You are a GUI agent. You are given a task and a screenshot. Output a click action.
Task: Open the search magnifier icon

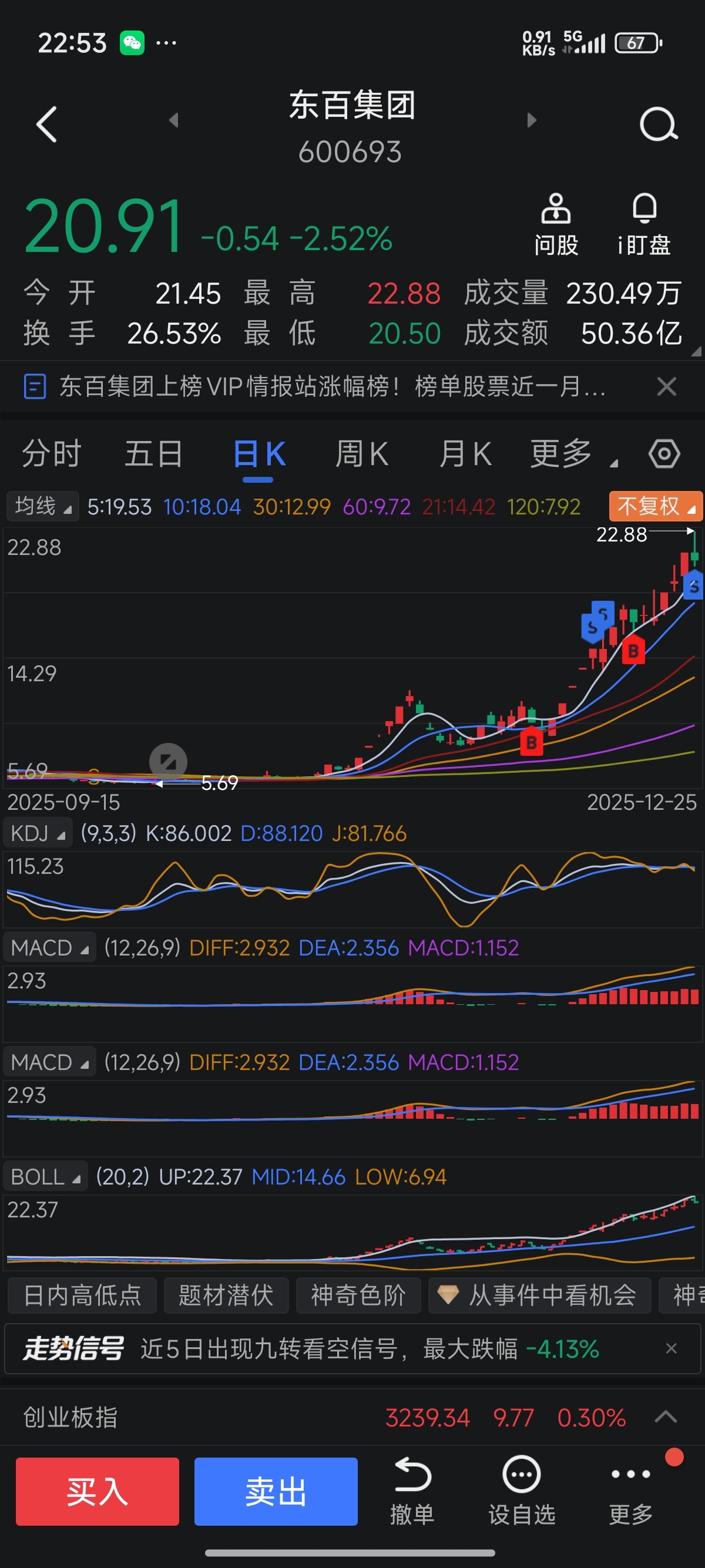coord(659,124)
